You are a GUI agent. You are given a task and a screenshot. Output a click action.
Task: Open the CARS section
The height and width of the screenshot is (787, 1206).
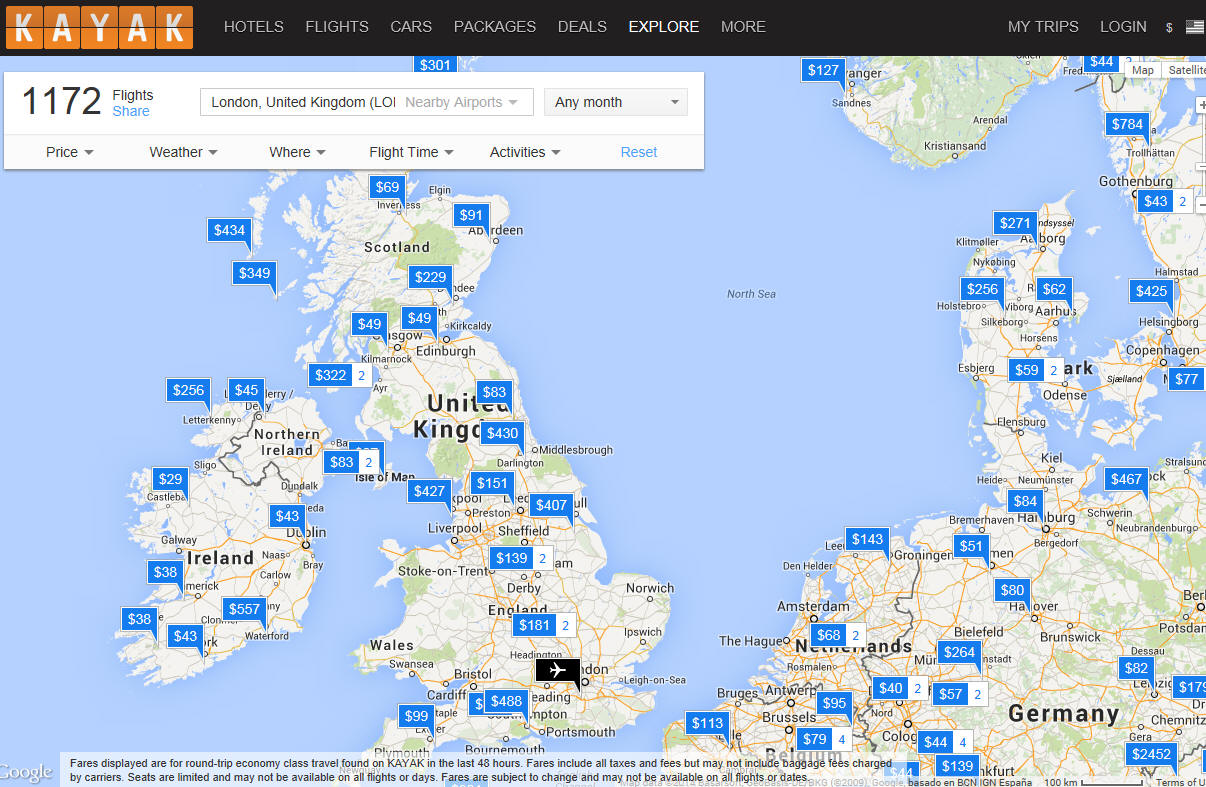click(411, 27)
